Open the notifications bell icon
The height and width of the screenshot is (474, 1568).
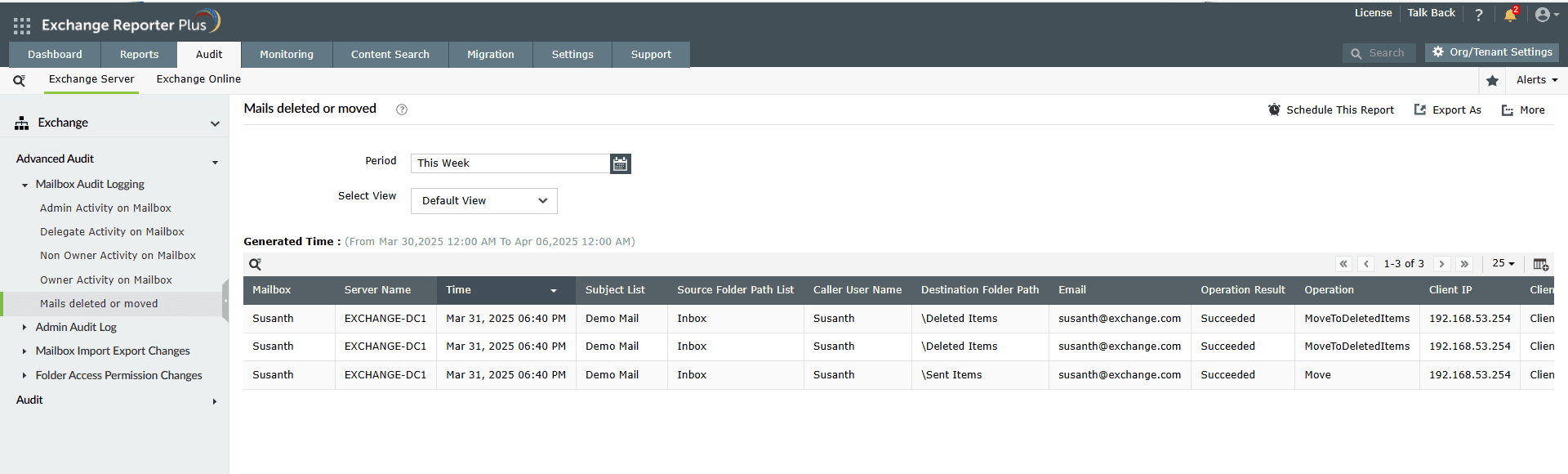tap(1510, 15)
